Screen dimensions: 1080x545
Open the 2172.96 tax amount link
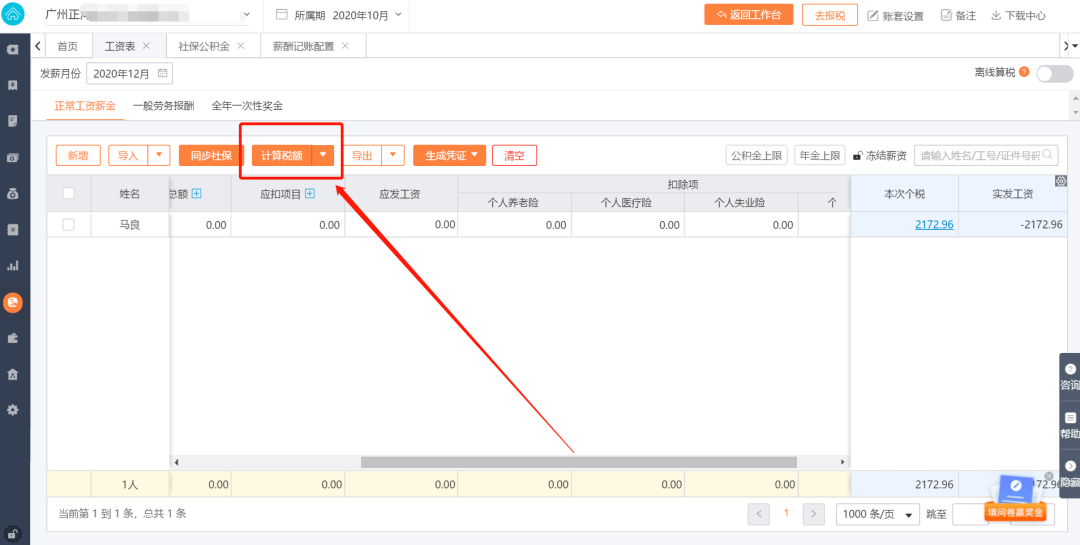pos(934,225)
